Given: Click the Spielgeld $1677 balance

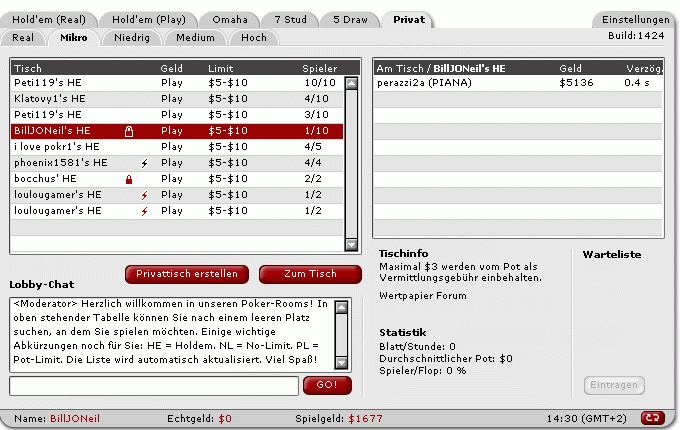Looking at the screenshot, I should (339, 419).
